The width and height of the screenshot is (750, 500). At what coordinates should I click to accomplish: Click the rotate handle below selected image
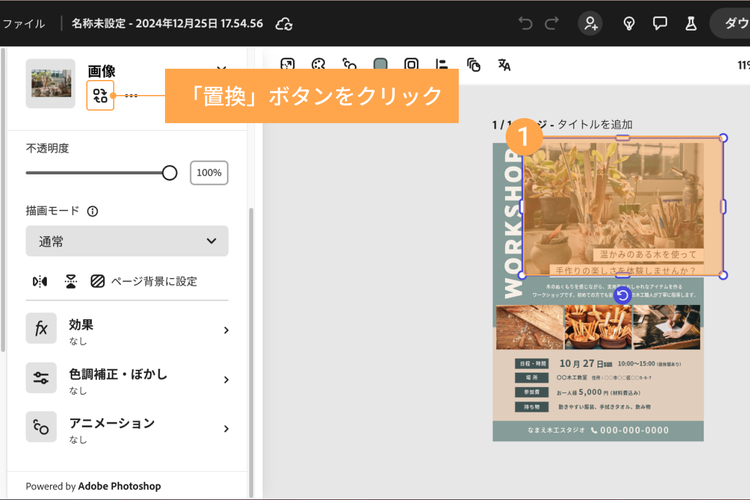tap(622, 295)
